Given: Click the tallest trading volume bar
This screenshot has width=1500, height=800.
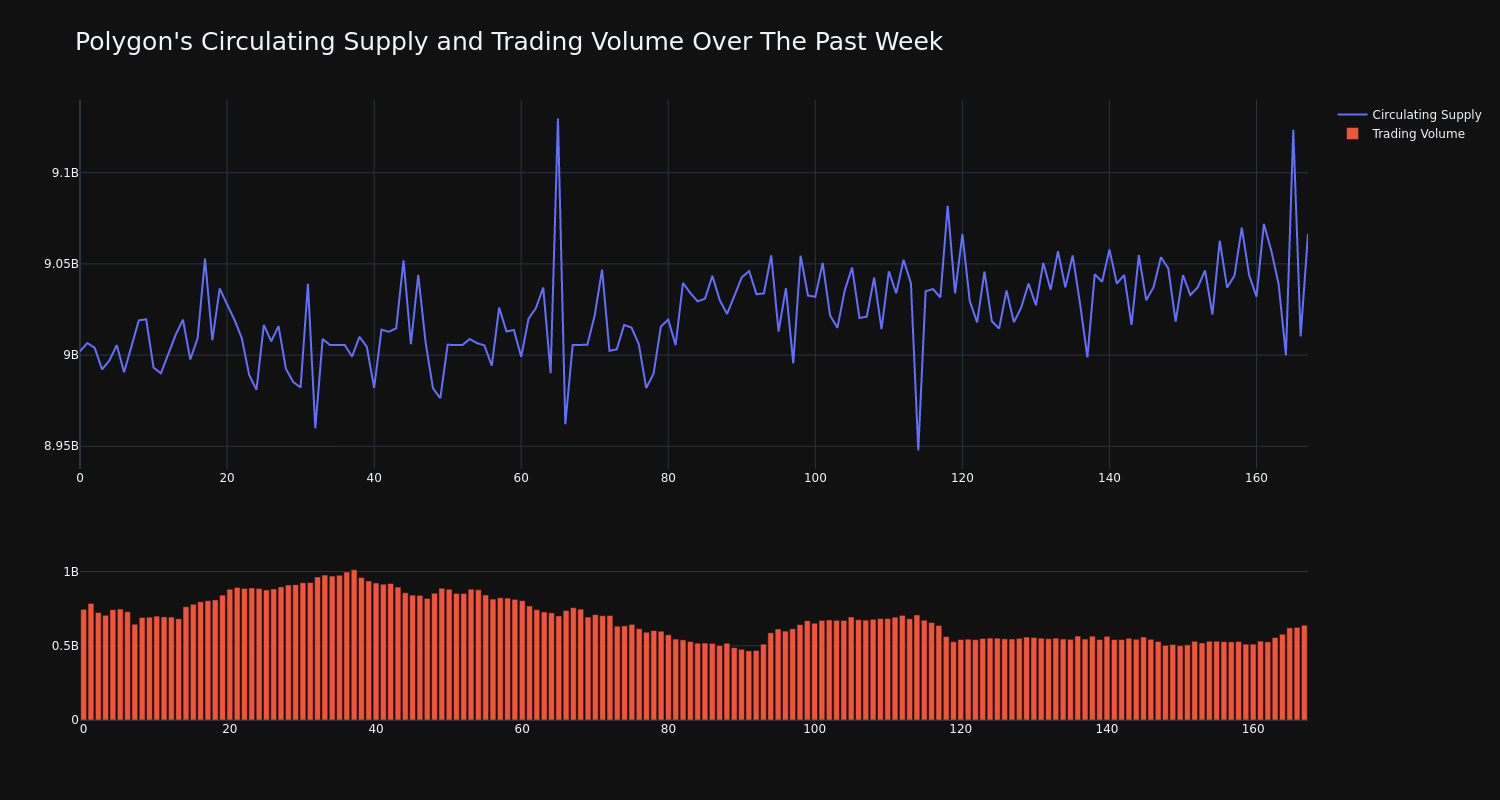Looking at the screenshot, I should point(354,645).
